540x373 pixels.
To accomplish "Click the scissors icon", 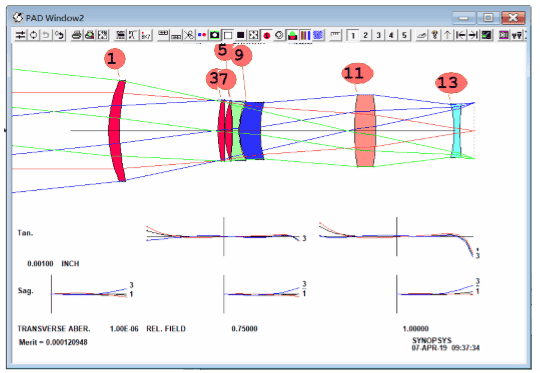I will (x=189, y=35).
